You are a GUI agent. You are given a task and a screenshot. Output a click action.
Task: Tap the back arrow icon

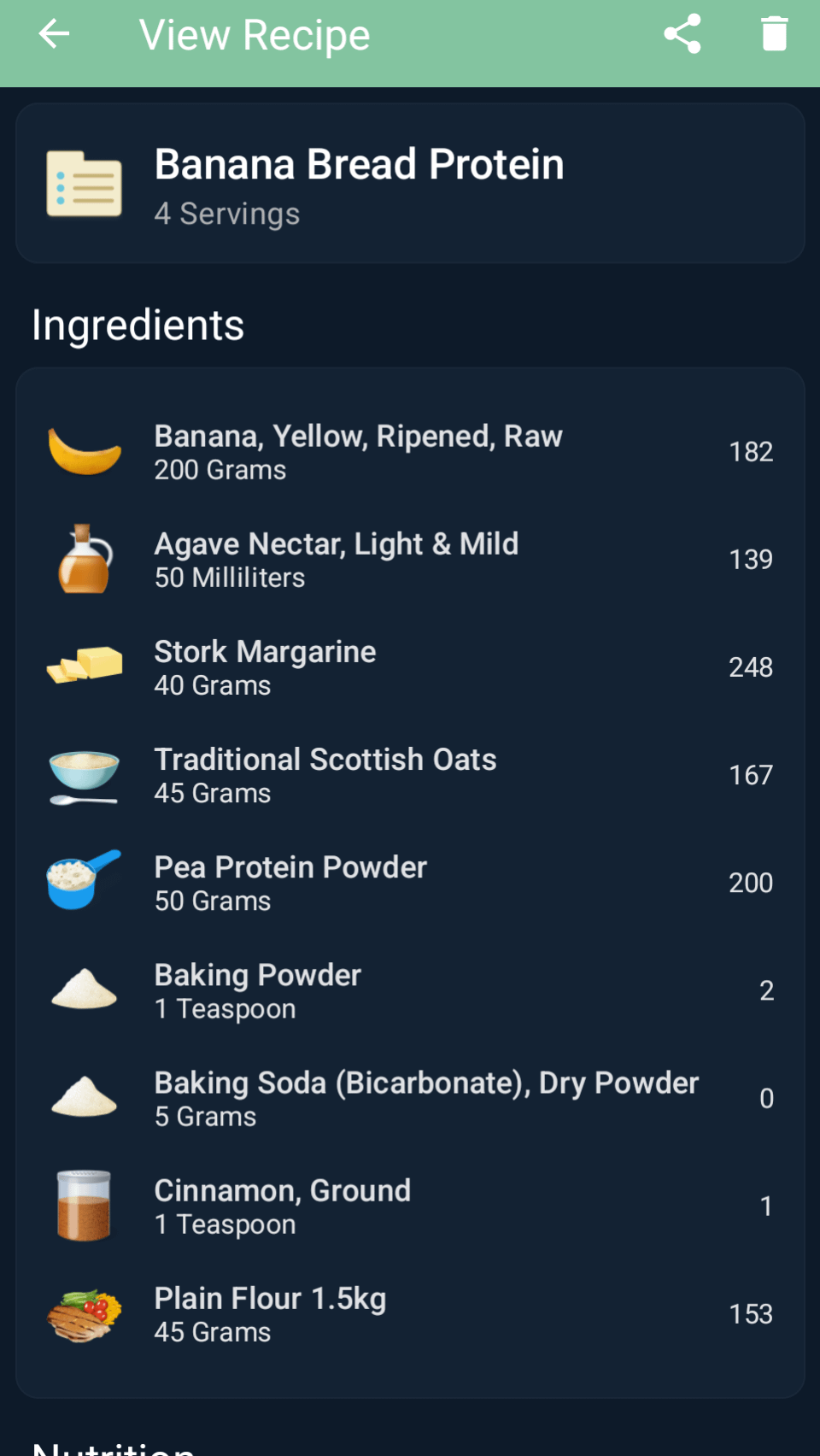coord(54,35)
